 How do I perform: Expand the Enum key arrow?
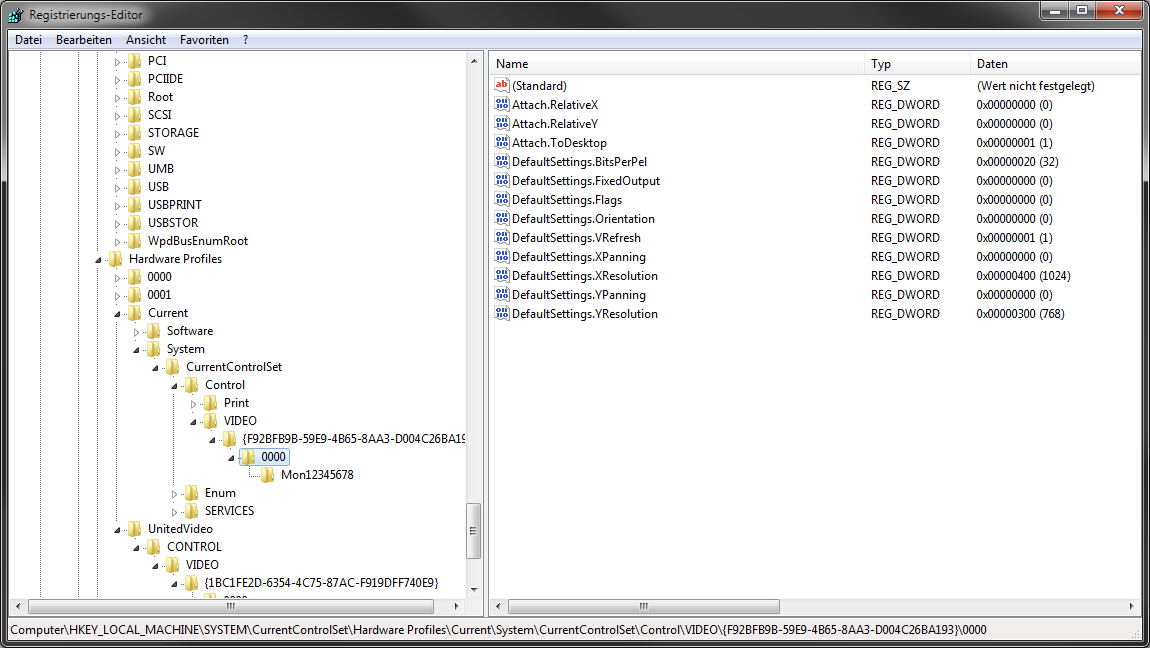tap(175, 493)
